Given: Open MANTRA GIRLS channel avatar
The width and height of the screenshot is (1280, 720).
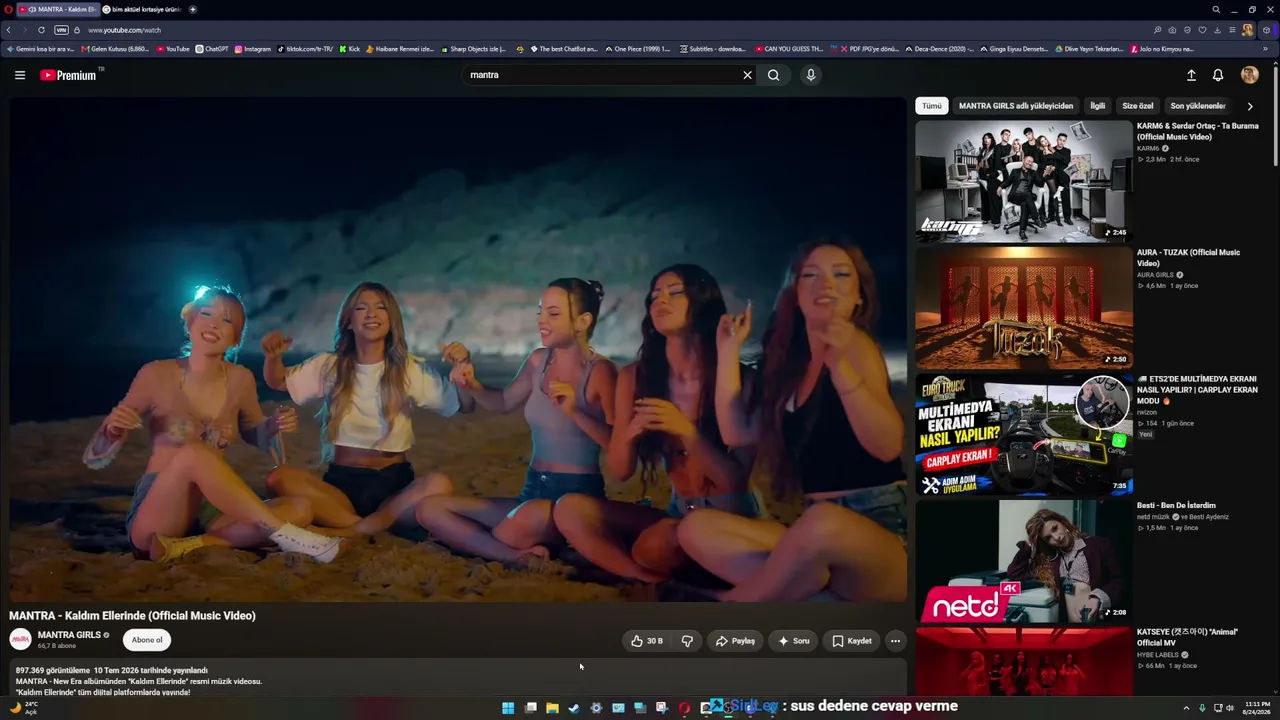Looking at the screenshot, I should (x=20, y=640).
